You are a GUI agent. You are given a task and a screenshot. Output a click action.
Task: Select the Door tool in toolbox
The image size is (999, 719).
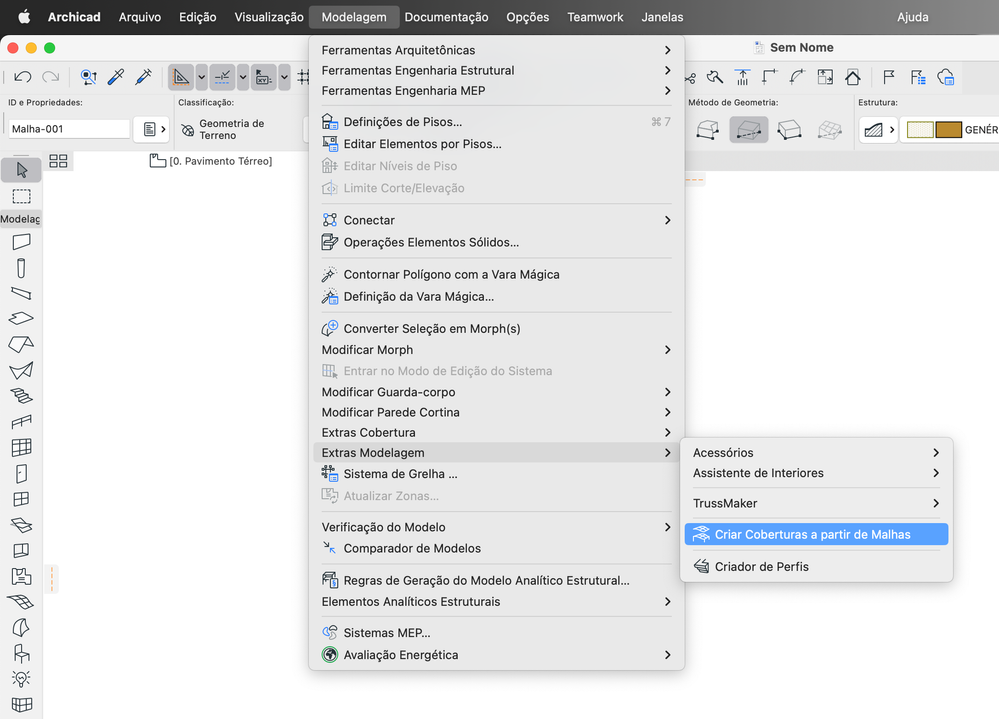click(x=21, y=474)
